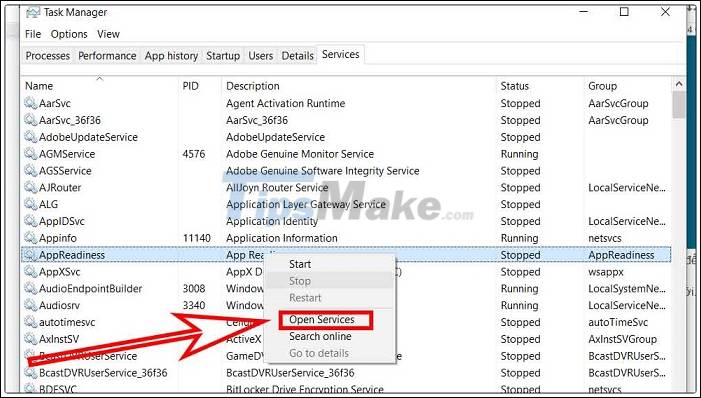The height and width of the screenshot is (398, 701).
Task: Select the Services tab
Action: click(341, 55)
